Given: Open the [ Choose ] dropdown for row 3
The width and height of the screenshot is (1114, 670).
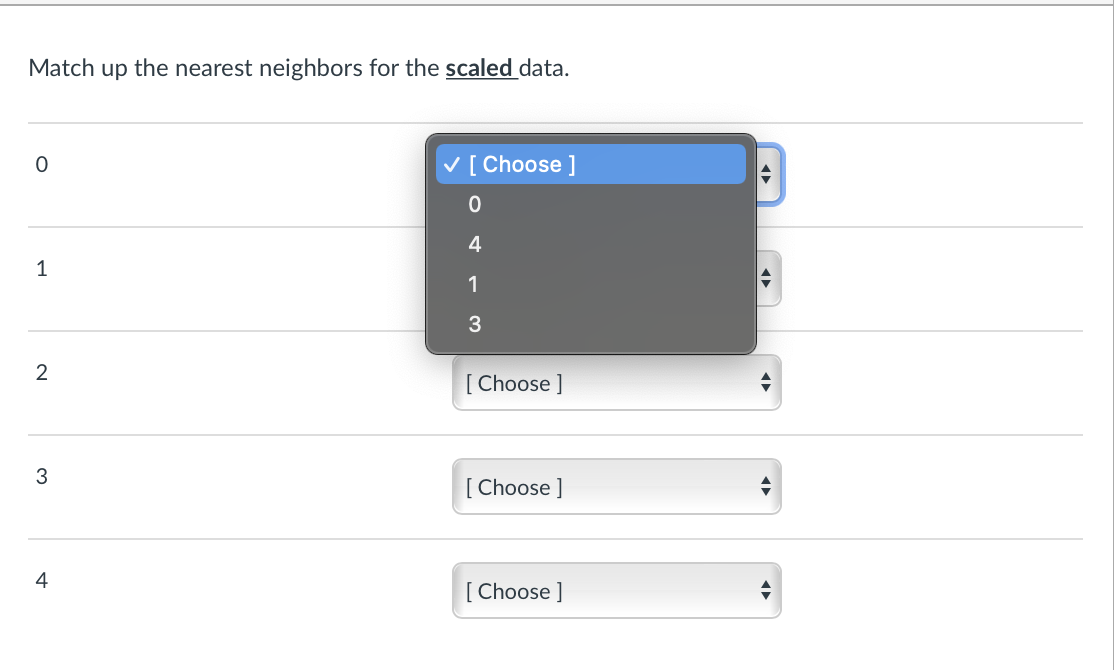Looking at the screenshot, I should (600, 486).
